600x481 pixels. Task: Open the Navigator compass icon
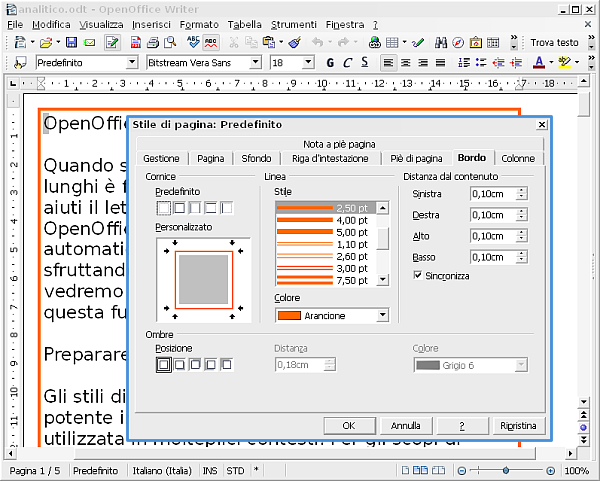(458, 42)
